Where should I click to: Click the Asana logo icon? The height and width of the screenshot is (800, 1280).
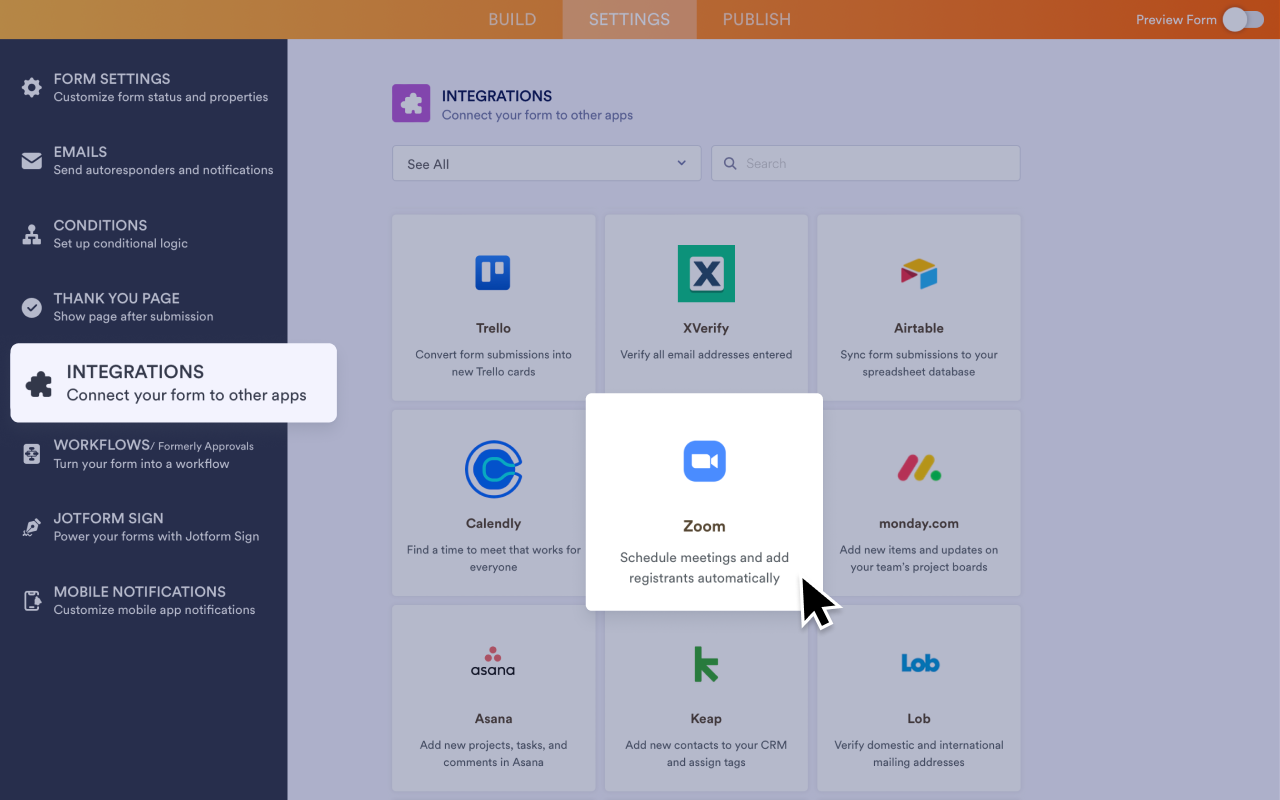point(493,663)
